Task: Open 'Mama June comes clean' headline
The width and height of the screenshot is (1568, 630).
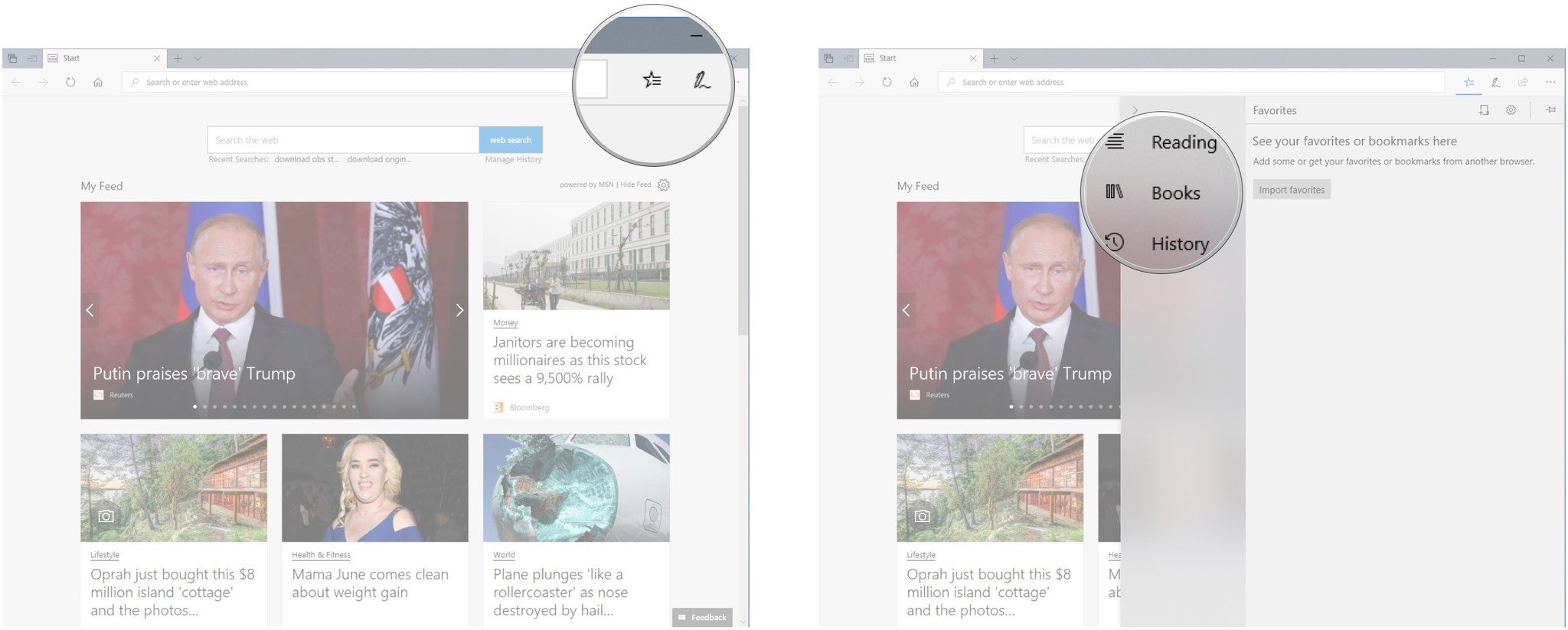Action: [370, 583]
